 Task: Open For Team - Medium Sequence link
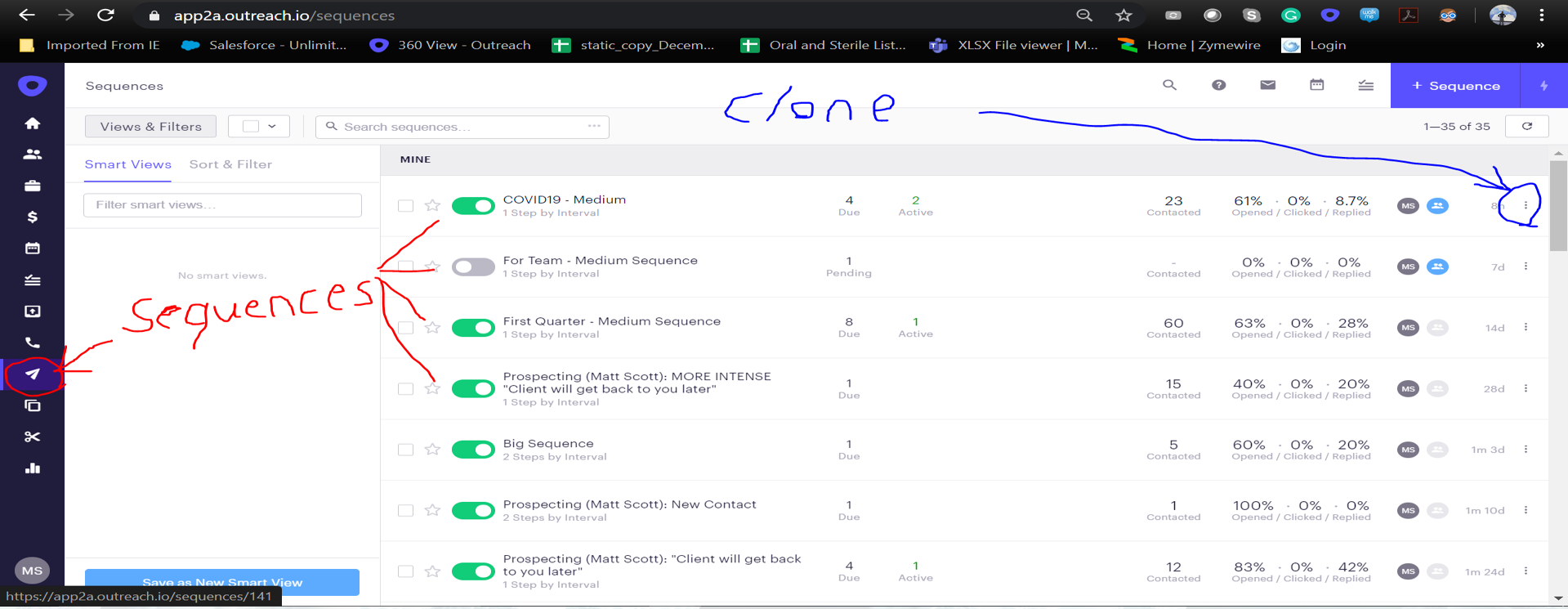[x=601, y=261]
